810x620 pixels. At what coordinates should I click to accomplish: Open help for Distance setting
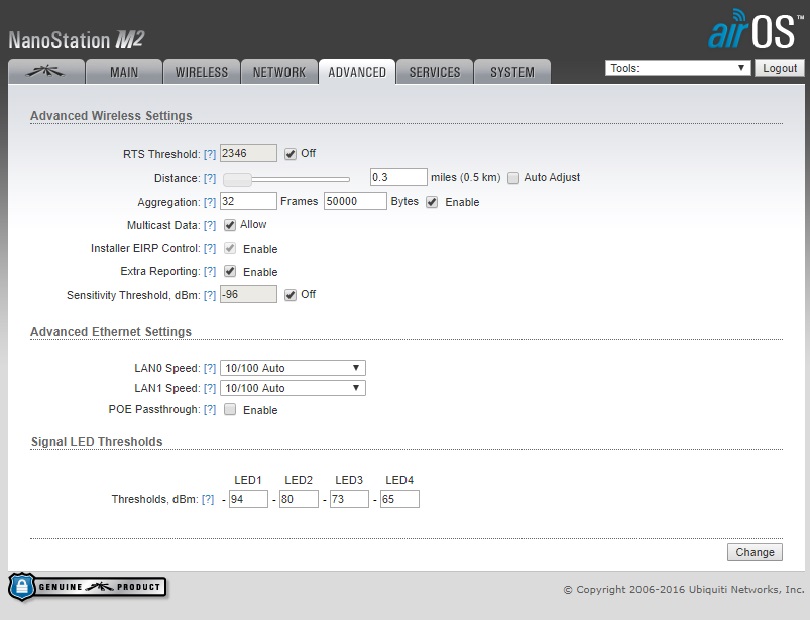(210, 178)
